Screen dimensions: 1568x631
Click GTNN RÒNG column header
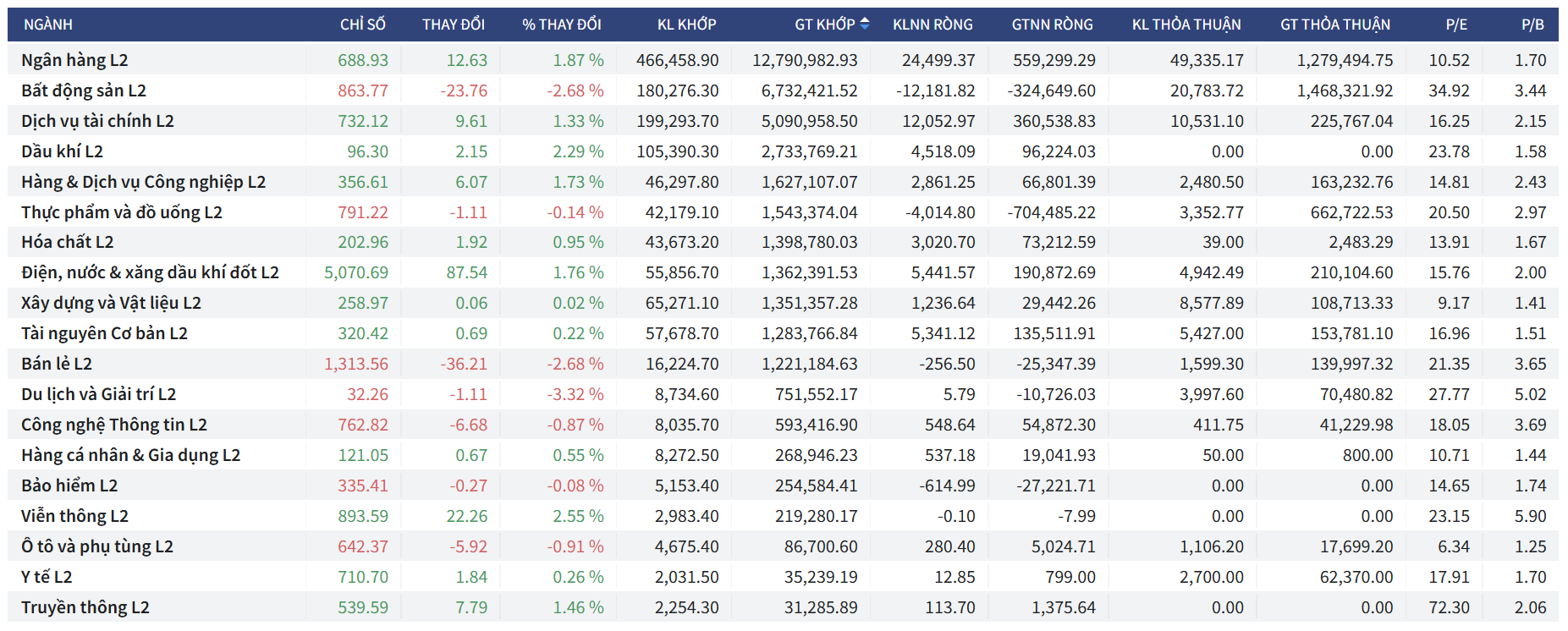tap(1052, 25)
